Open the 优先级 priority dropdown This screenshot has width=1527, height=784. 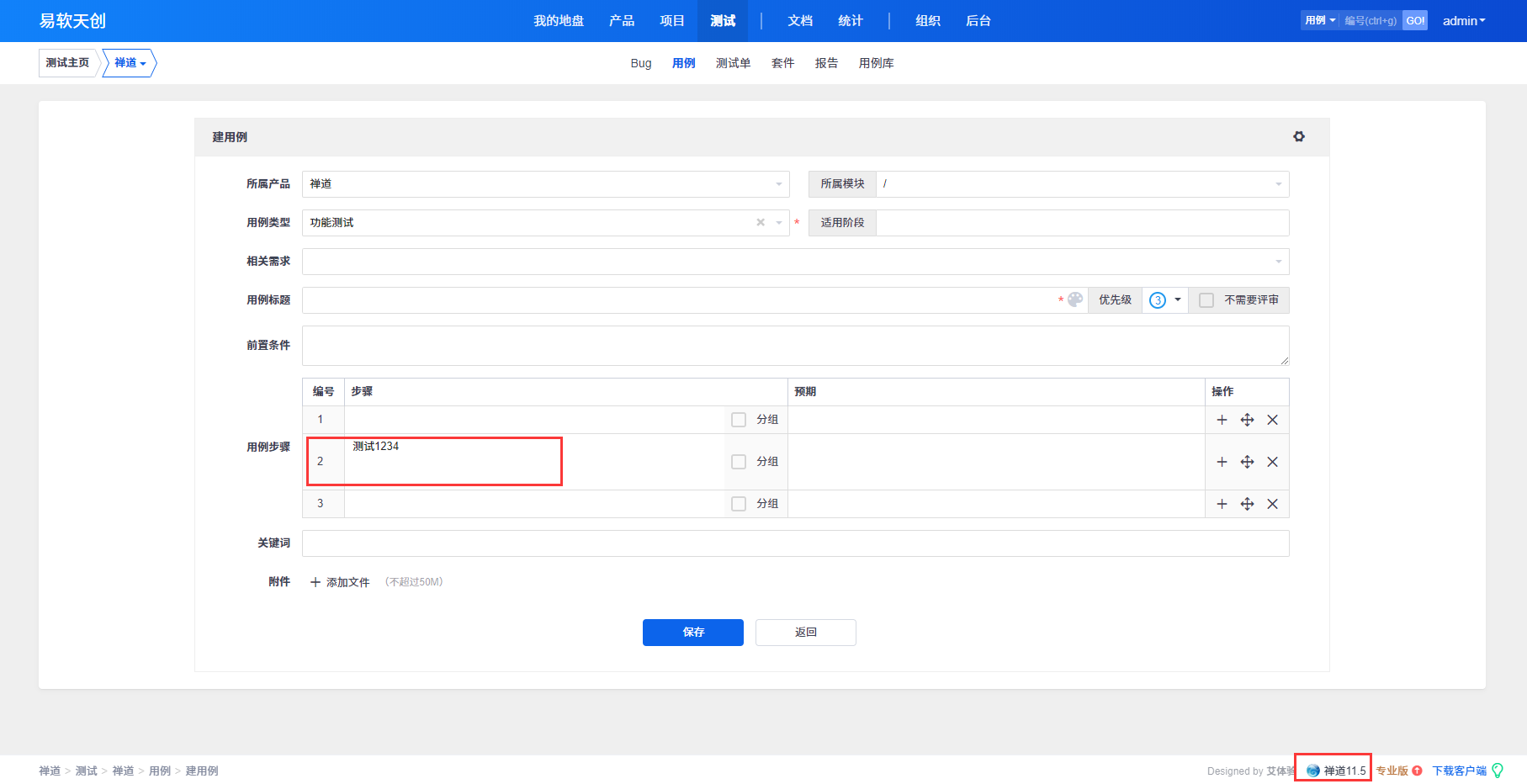click(x=1165, y=300)
